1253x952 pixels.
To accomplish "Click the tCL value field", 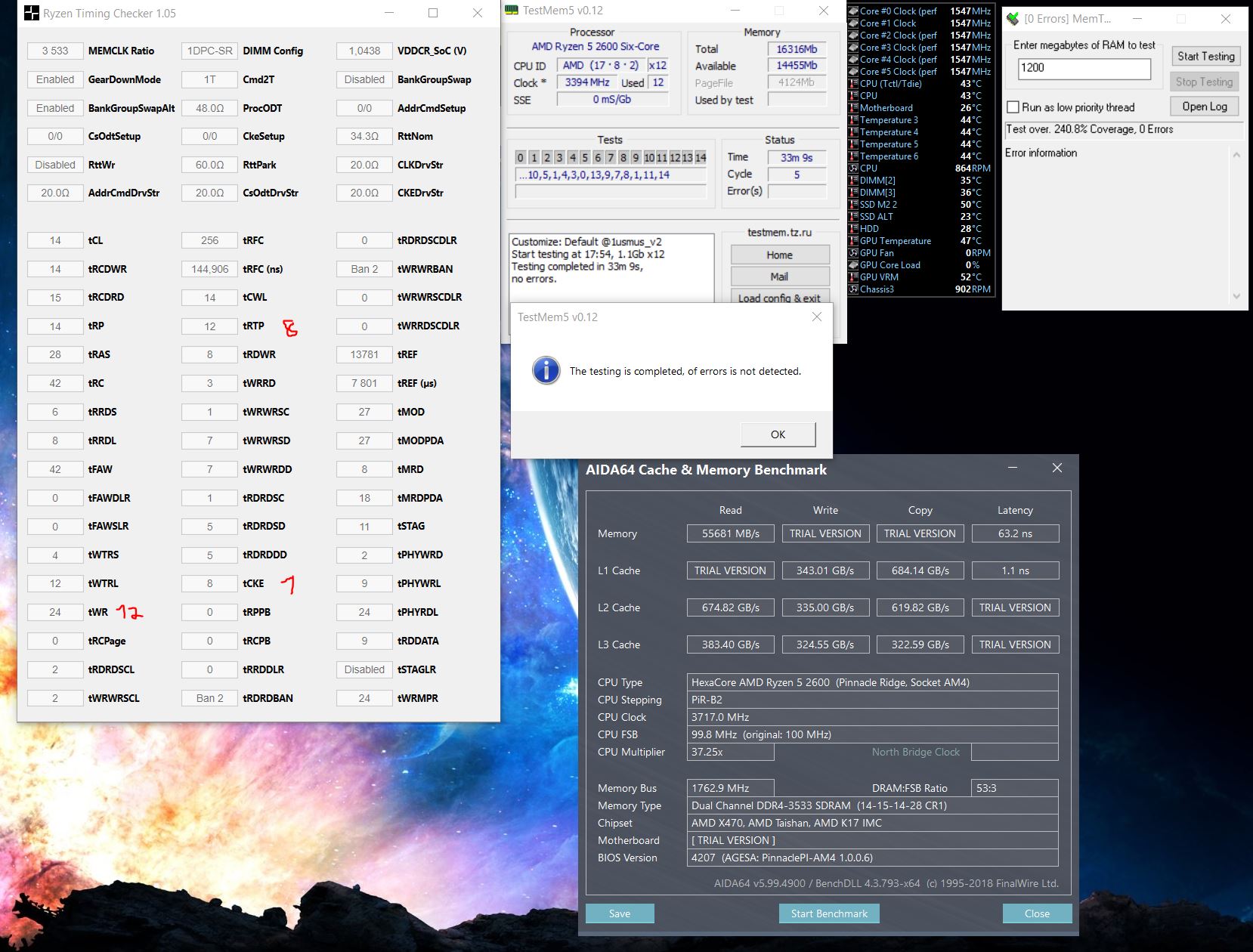I will [55, 240].
